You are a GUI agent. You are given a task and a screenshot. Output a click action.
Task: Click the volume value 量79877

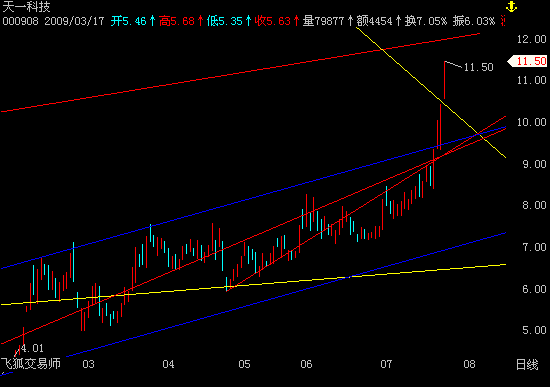click(323, 21)
